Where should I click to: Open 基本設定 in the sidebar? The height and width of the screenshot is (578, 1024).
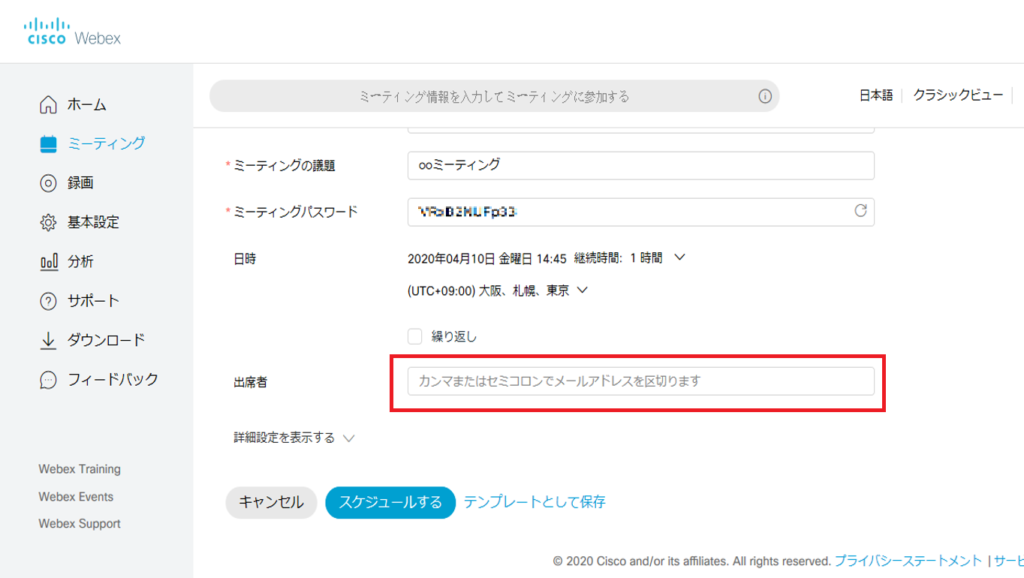[93, 222]
